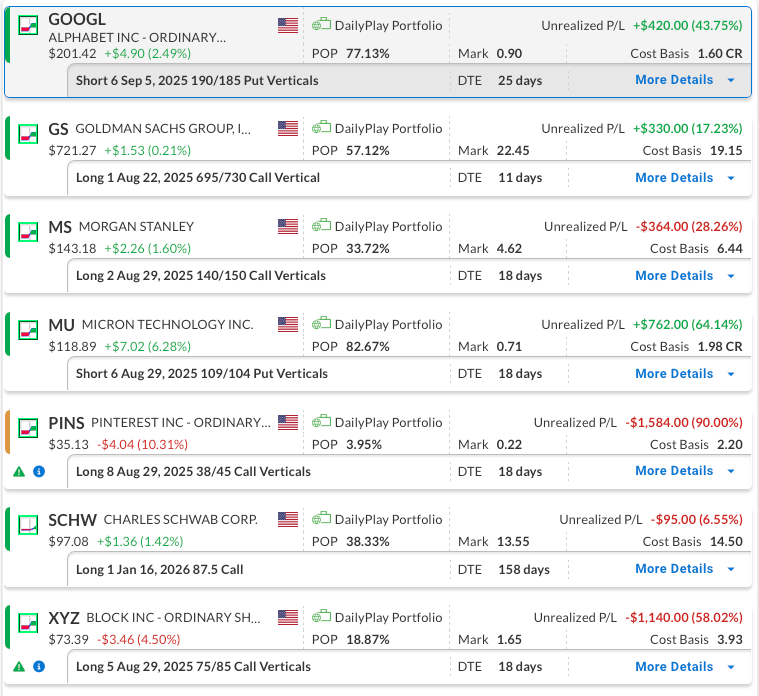Click 'Long 1 Jan 16, 2026 87.5 Call'
The image size is (759, 696).
(159, 570)
